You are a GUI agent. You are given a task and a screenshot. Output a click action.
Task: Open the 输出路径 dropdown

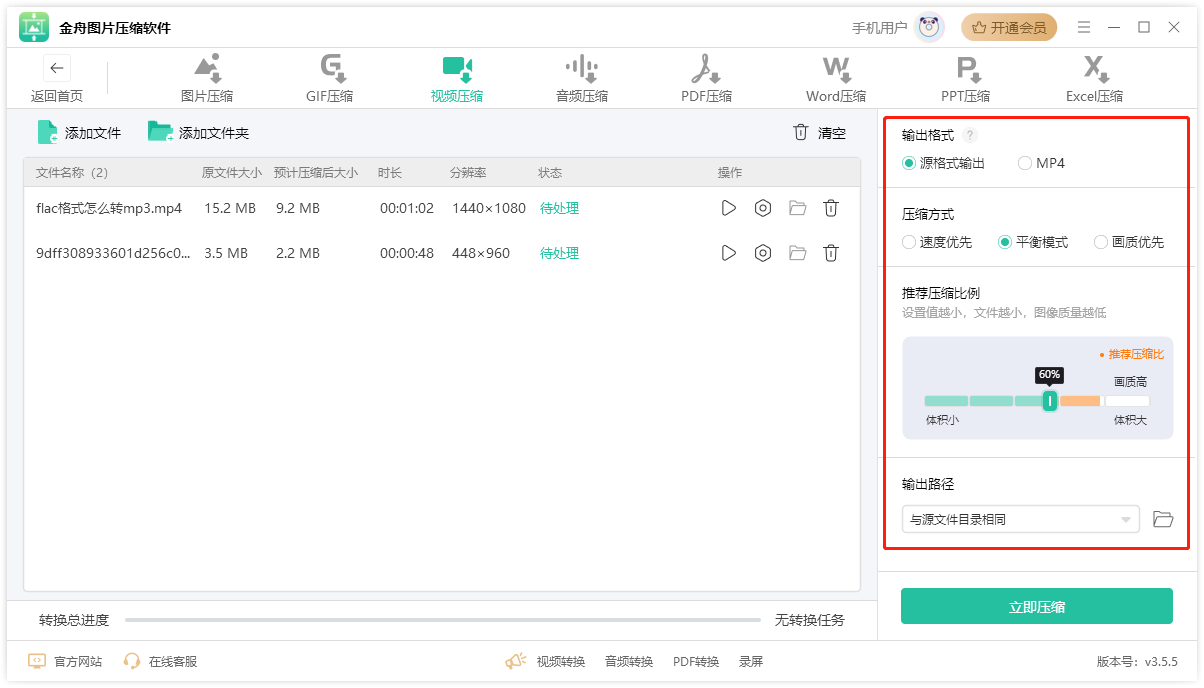(x=1020, y=519)
